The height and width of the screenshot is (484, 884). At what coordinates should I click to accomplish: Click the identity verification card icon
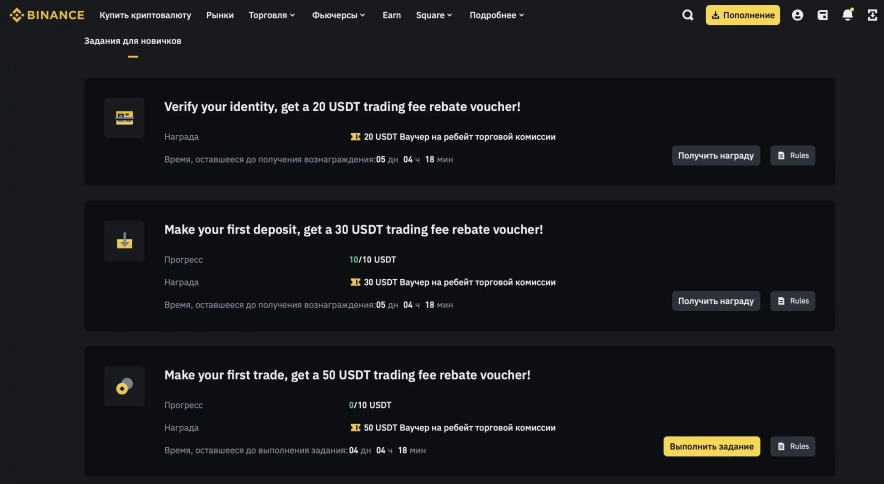124,118
